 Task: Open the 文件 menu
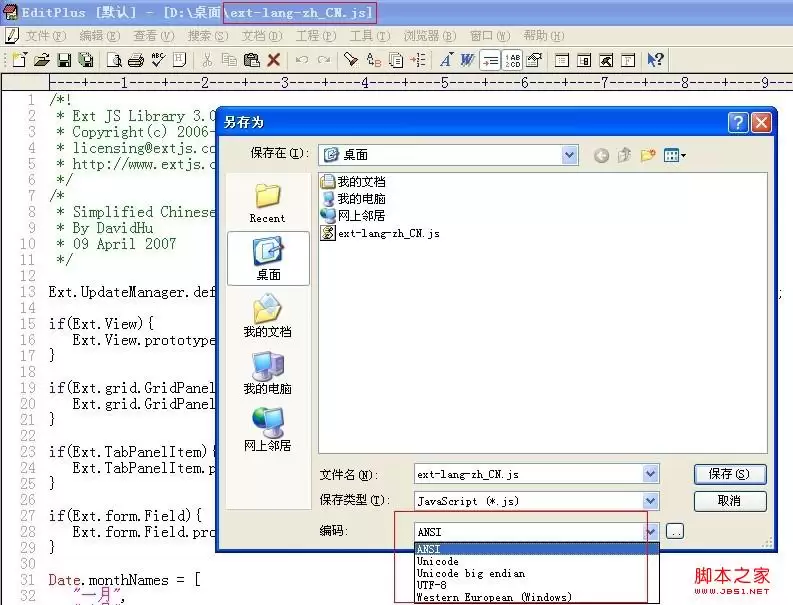pos(46,36)
